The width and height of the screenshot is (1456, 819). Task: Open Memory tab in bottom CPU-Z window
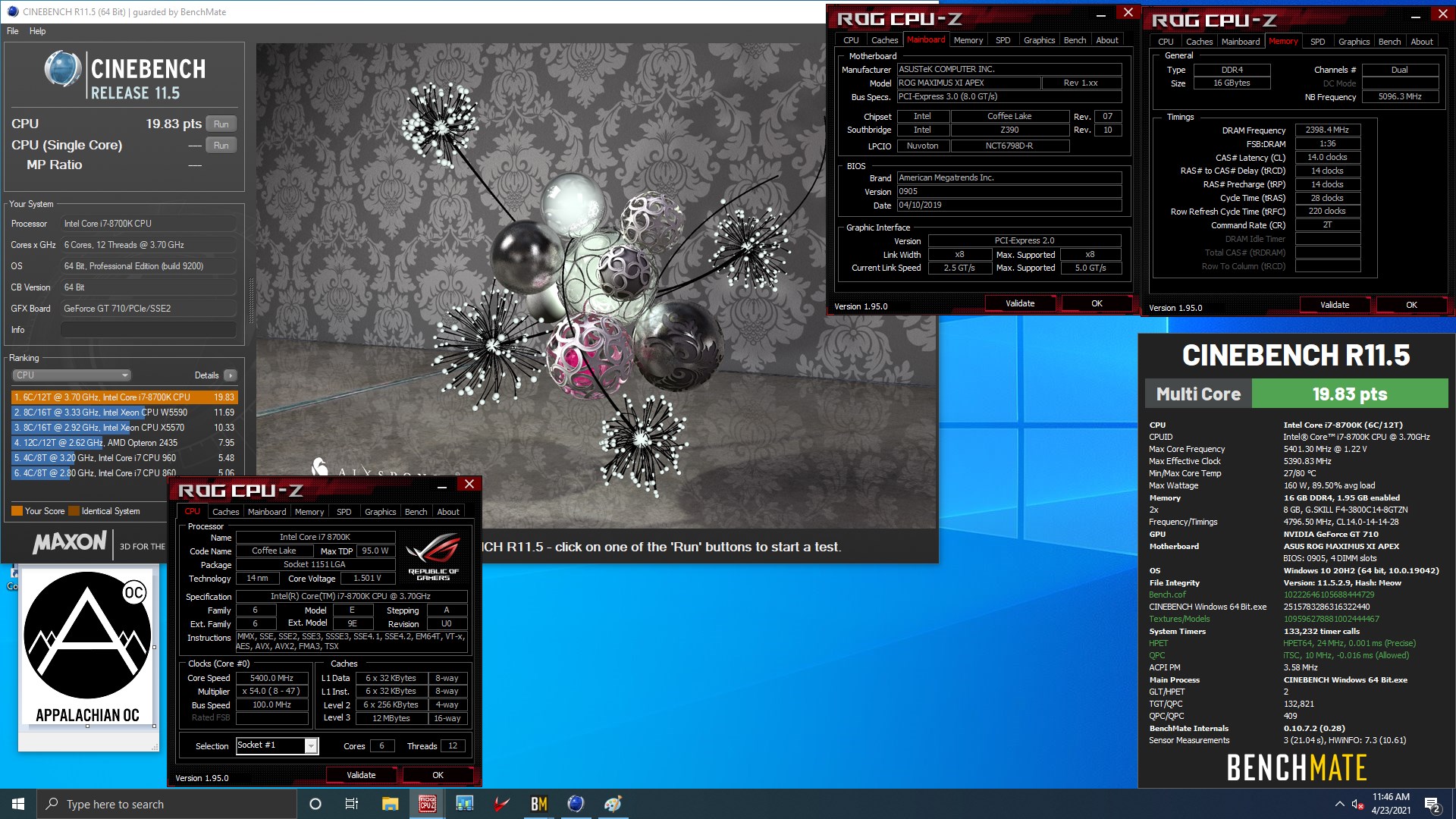[309, 512]
